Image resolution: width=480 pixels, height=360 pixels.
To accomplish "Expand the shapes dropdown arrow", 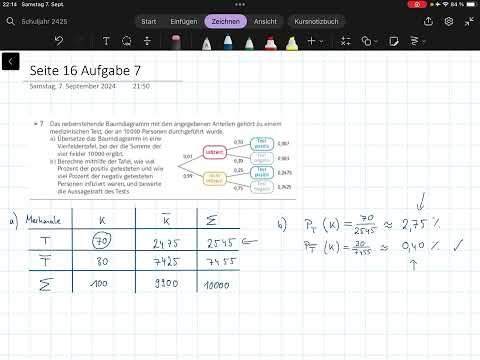I will click(x=376, y=42).
